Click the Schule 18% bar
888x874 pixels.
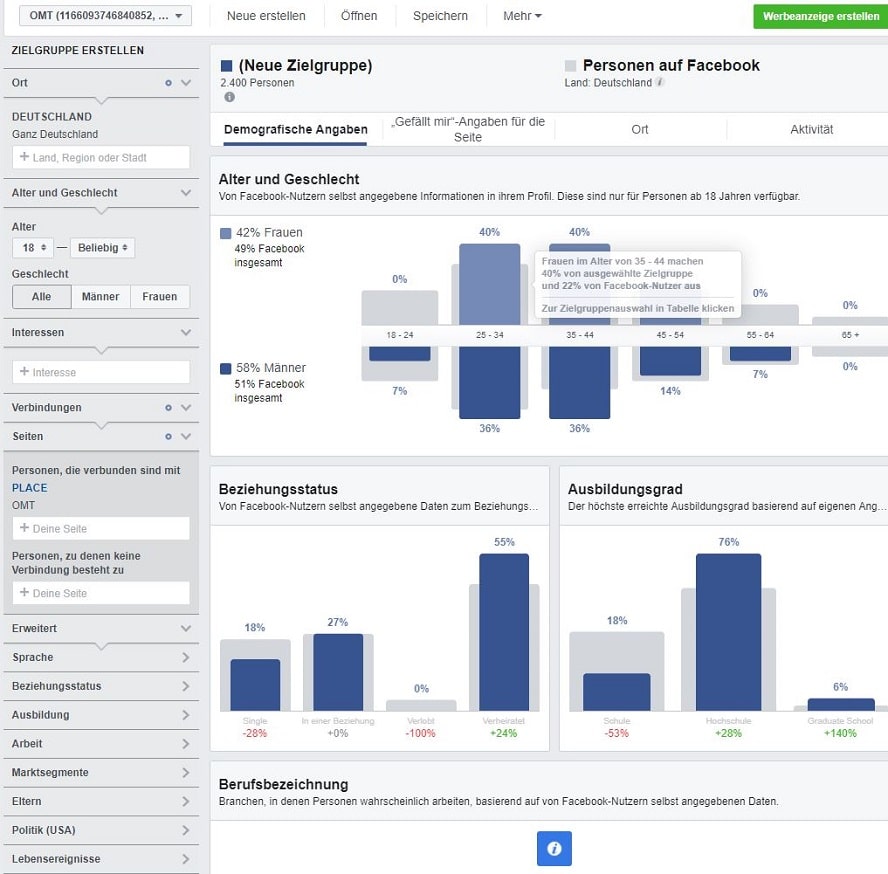pyautogui.click(x=617, y=692)
